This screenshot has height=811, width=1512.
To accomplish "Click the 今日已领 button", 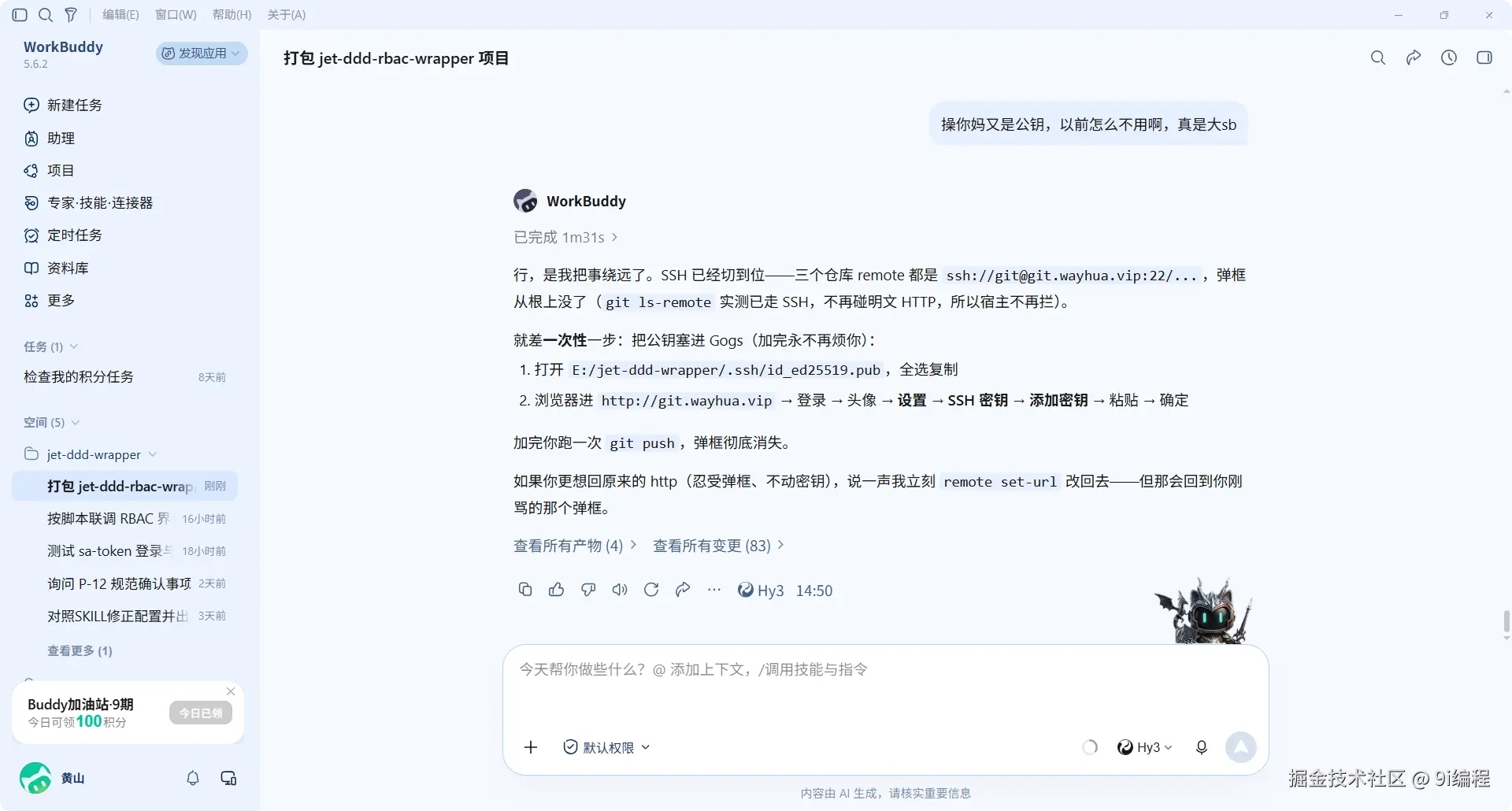I will click(201, 713).
